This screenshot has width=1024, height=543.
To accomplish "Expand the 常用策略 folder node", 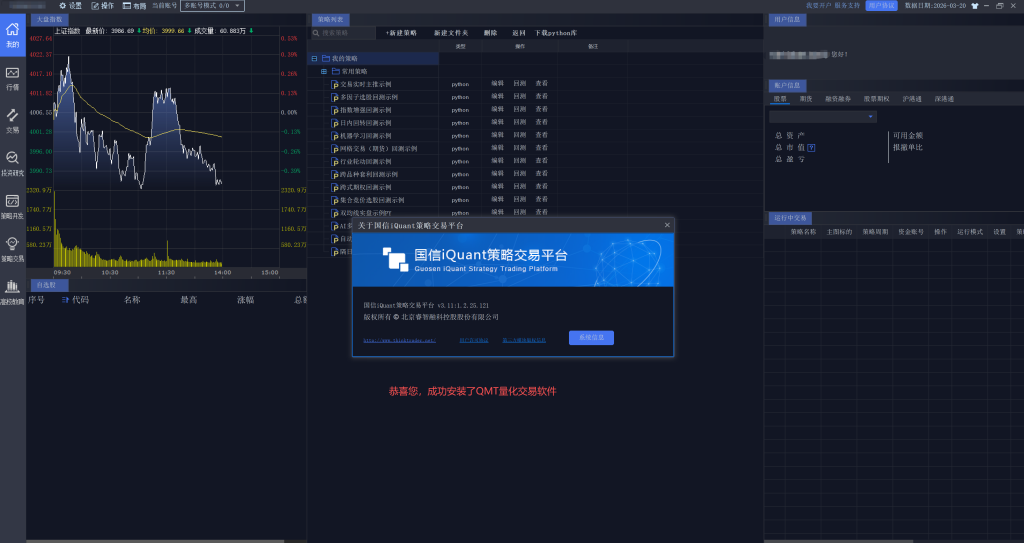I will click(x=324, y=71).
